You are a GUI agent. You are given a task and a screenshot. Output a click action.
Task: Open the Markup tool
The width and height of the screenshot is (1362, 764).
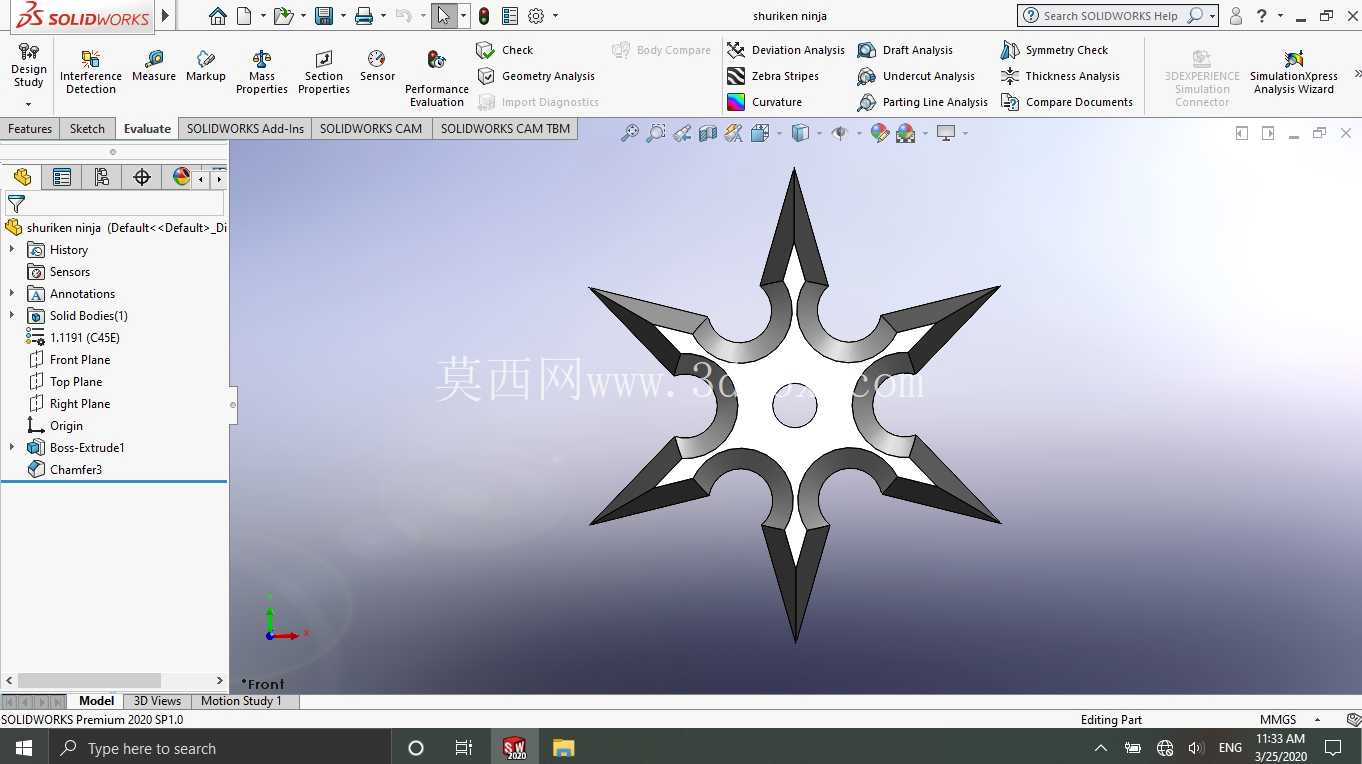tap(206, 66)
